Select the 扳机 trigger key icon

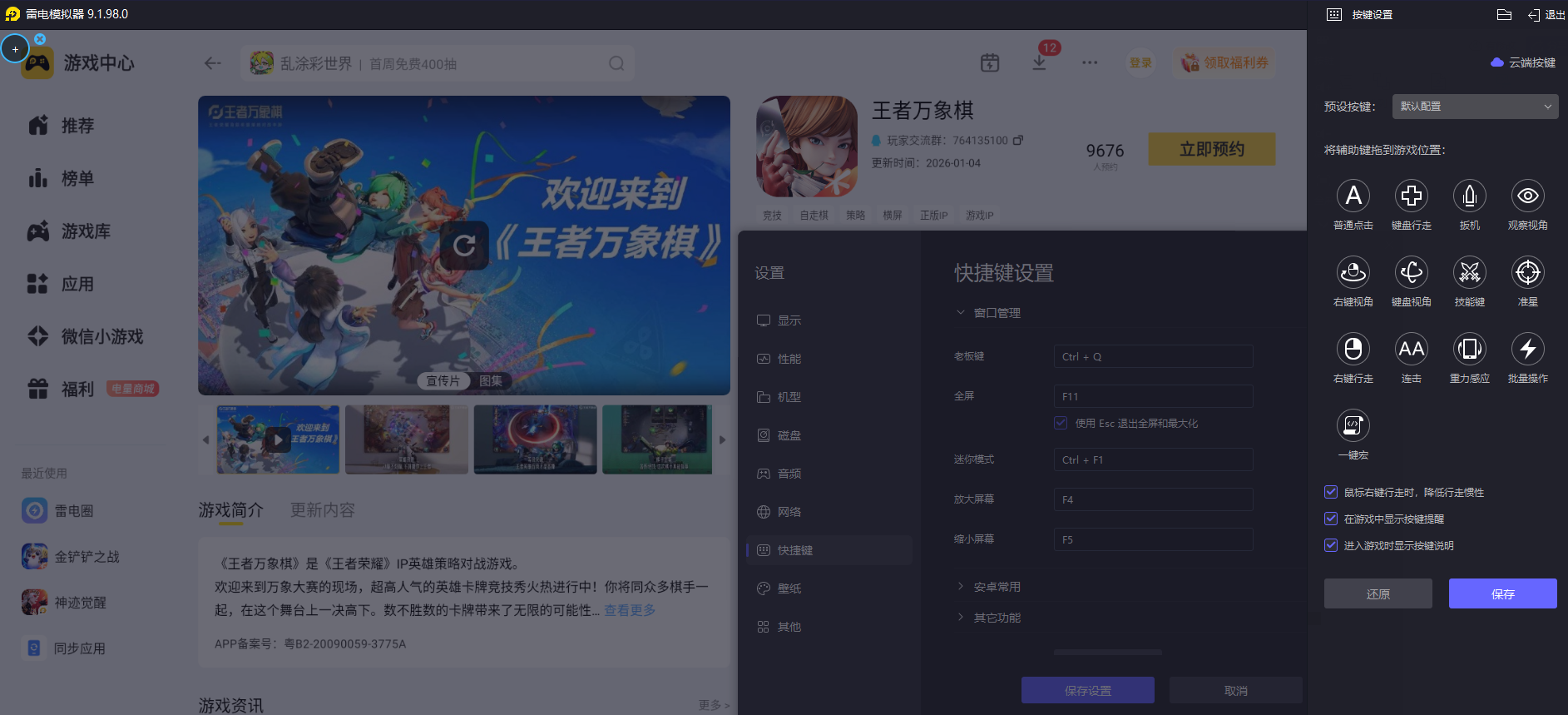coord(1470,196)
